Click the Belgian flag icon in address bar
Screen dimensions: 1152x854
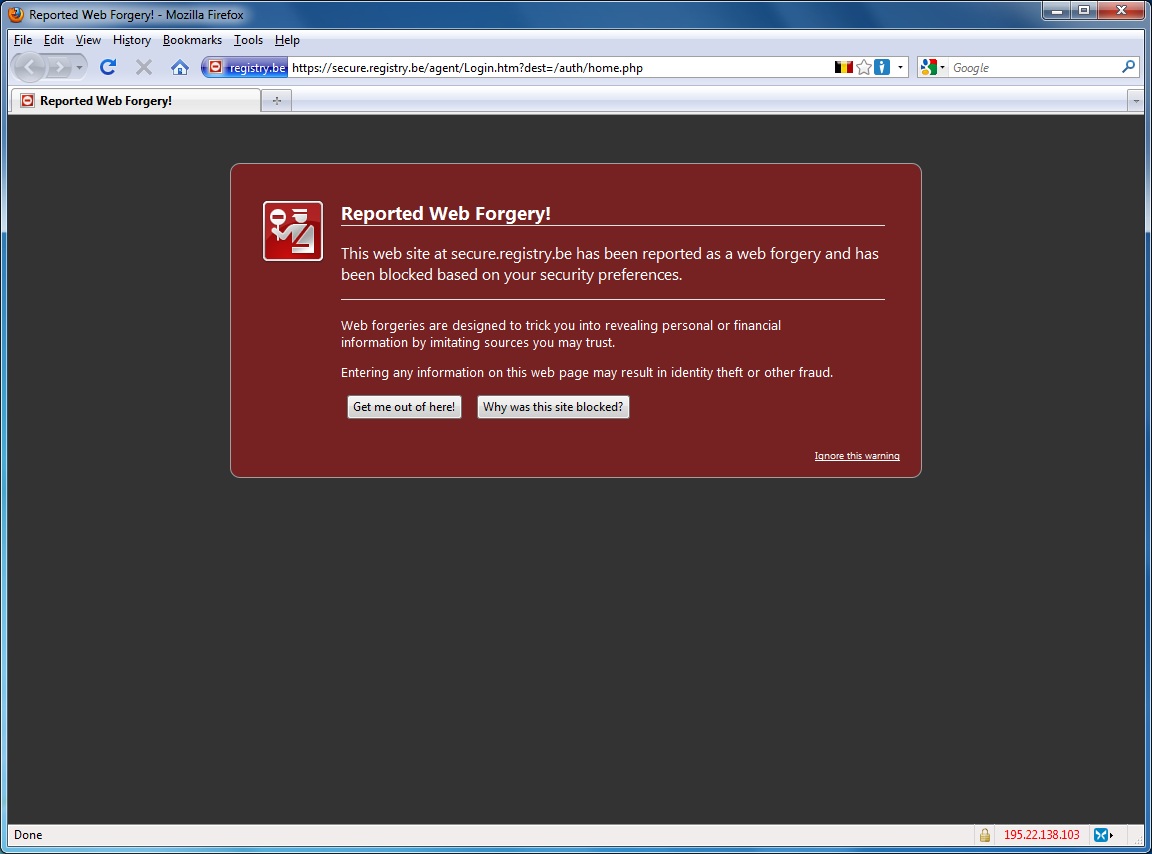[844, 67]
